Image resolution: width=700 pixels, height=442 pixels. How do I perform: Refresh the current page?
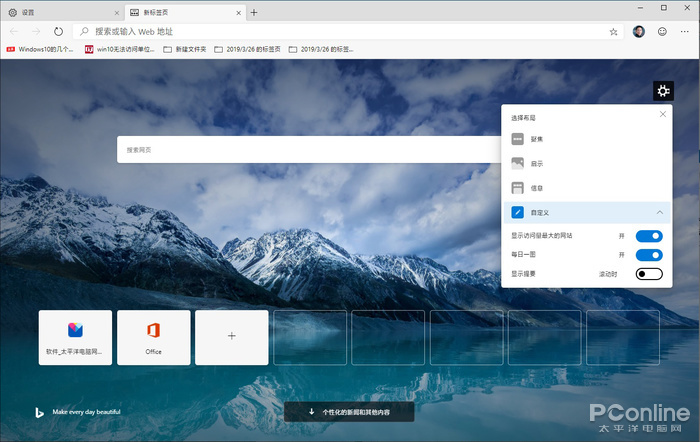pos(58,31)
